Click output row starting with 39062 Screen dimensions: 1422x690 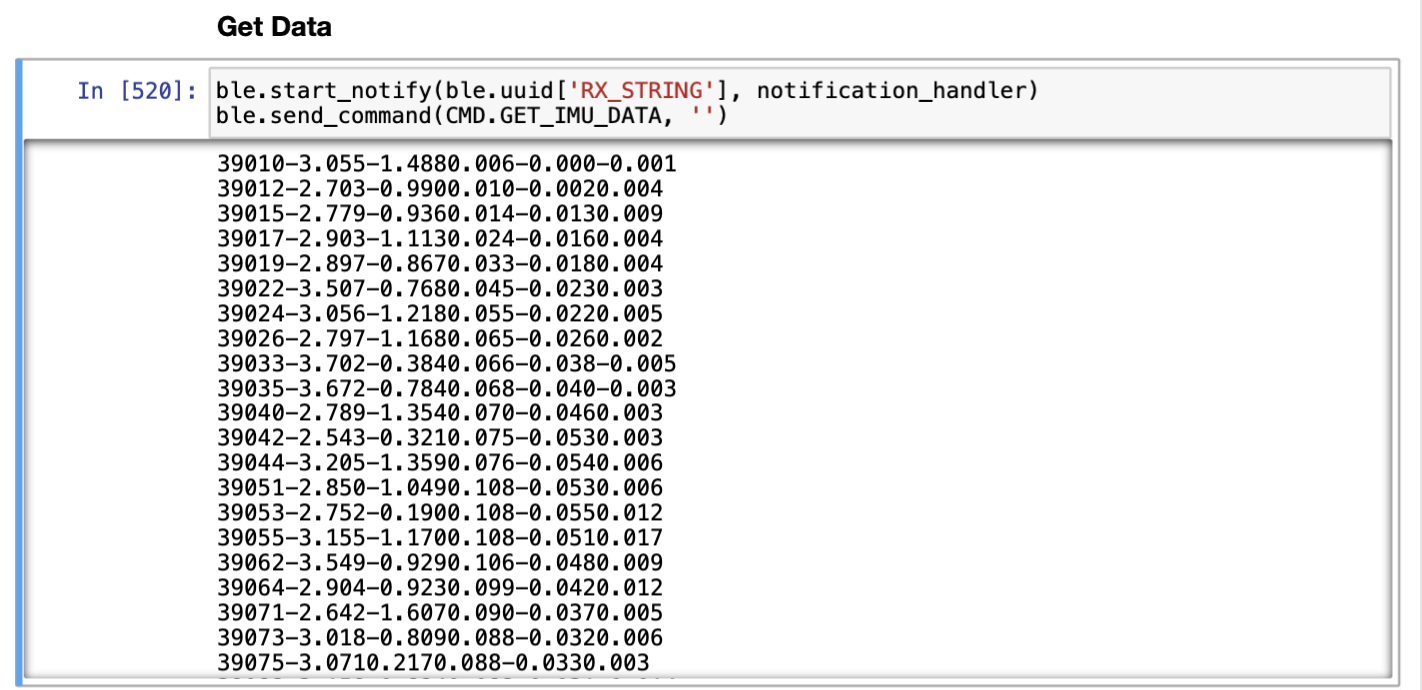point(440,563)
